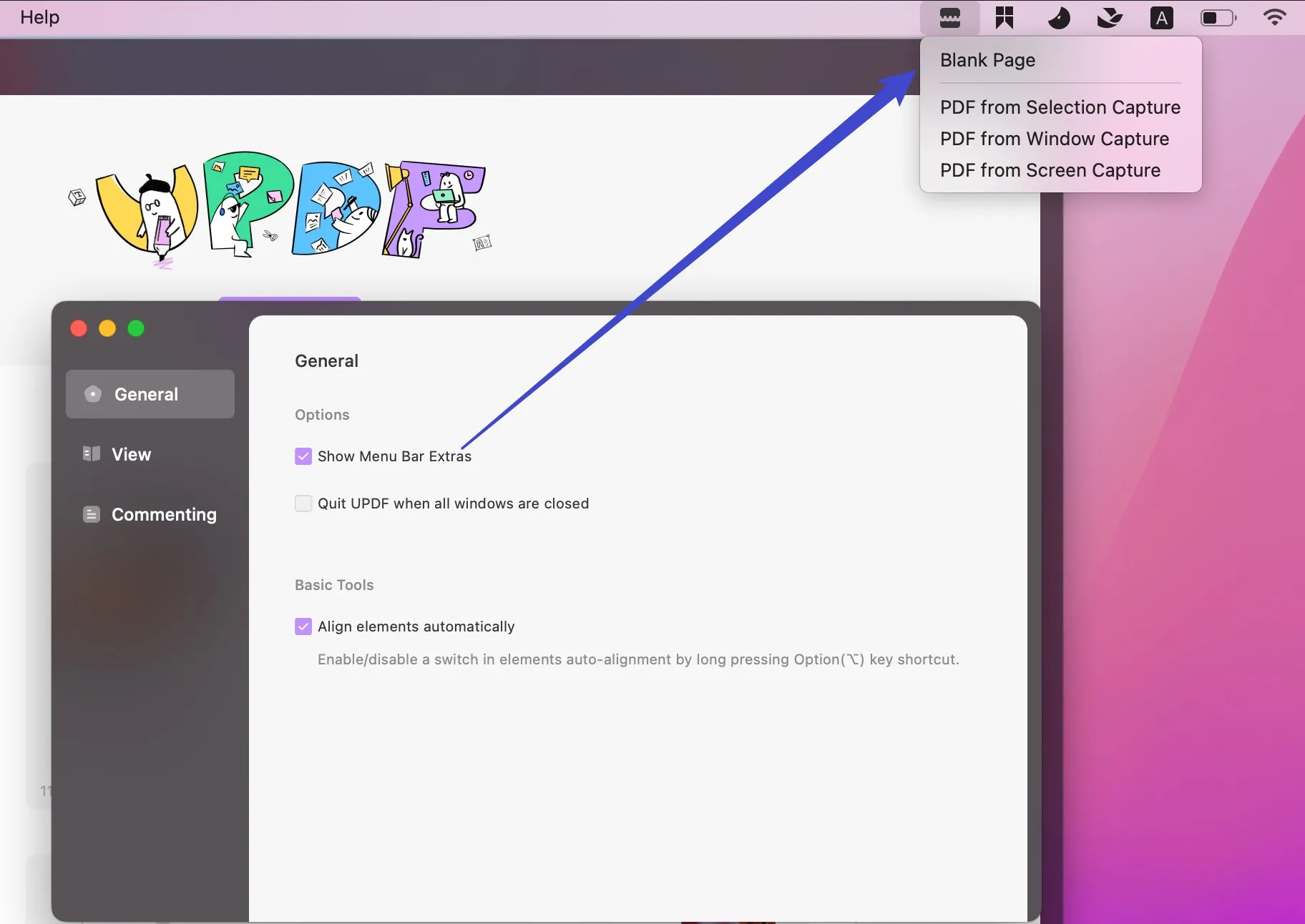Image resolution: width=1305 pixels, height=924 pixels.
Task: Click the crescent moon menu bar icon
Action: pyautogui.click(x=1058, y=18)
